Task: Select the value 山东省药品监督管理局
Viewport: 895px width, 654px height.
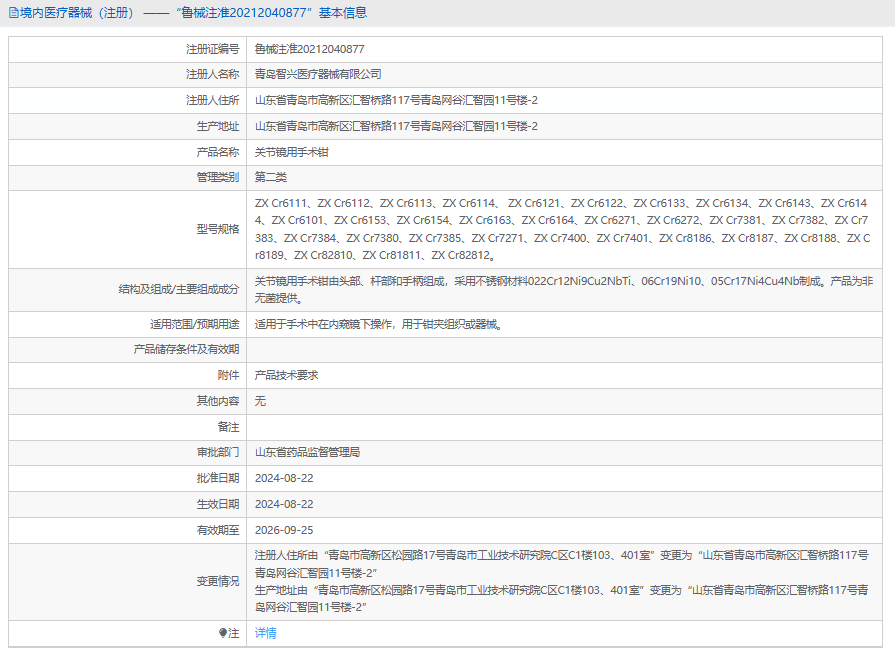Action: point(307,453)
